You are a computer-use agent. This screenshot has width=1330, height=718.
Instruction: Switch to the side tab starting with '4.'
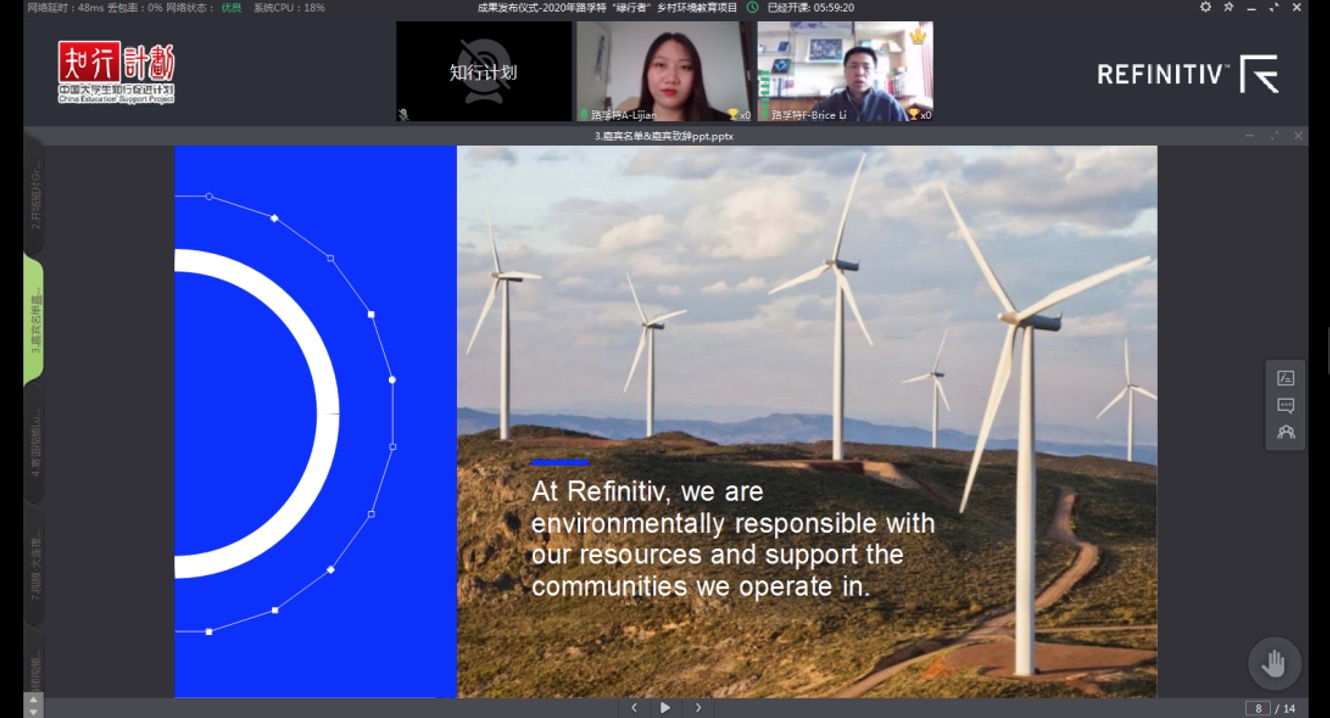(x=34, y=443)
